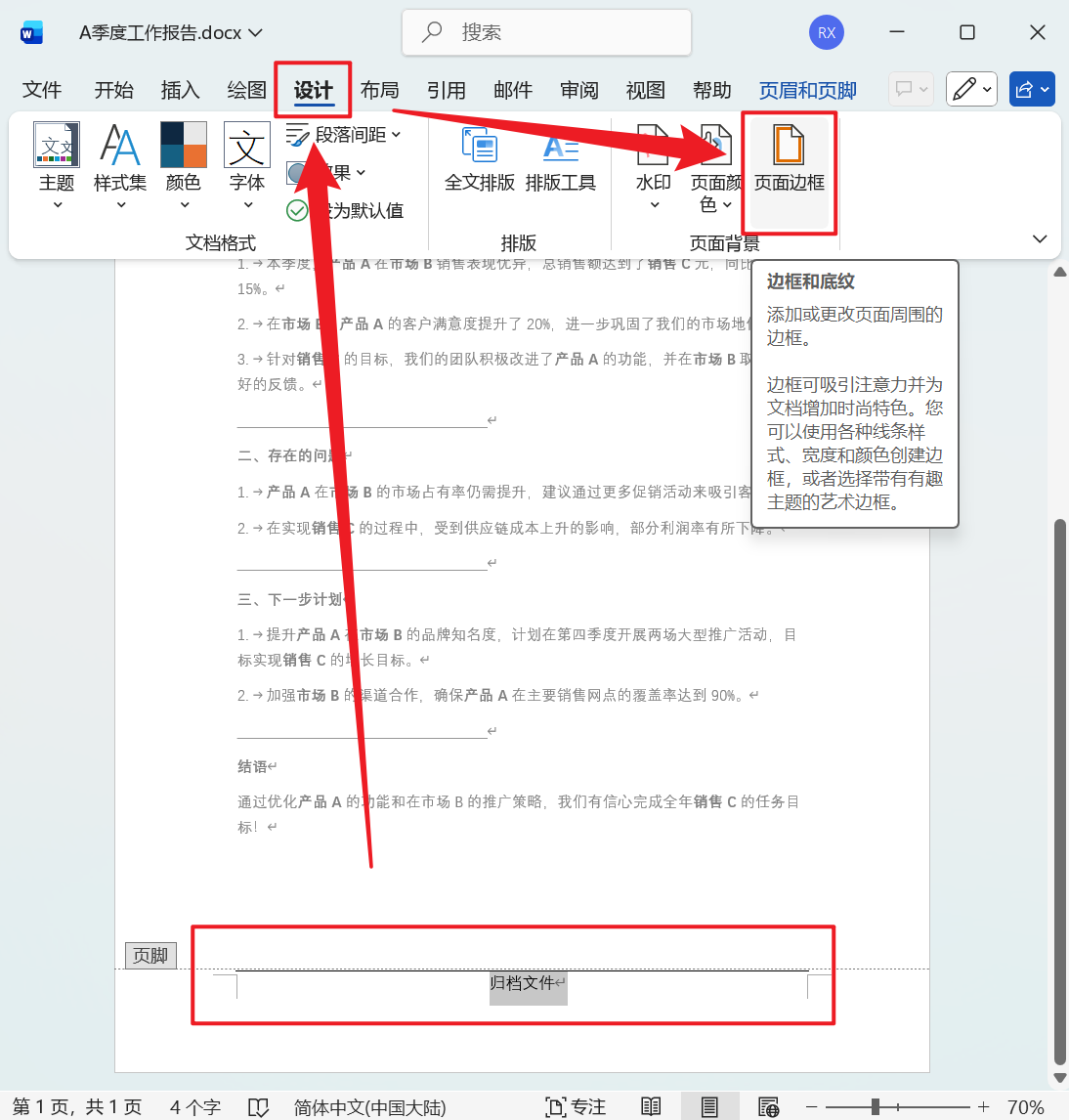Toggle 专注 (Focus) mode in status bar
Screen dimensions: 1069x1120
click(576, 1105)
